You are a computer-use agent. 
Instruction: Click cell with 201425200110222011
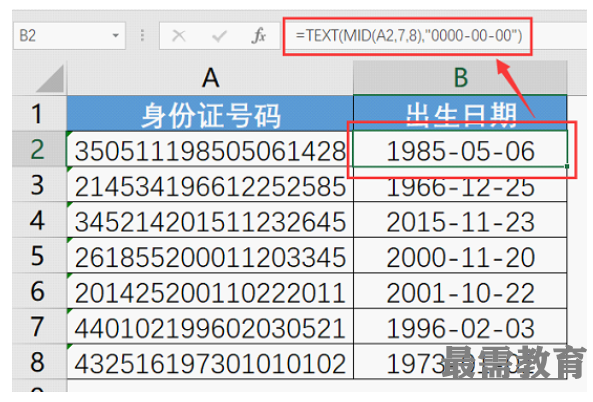coord(210,291)
